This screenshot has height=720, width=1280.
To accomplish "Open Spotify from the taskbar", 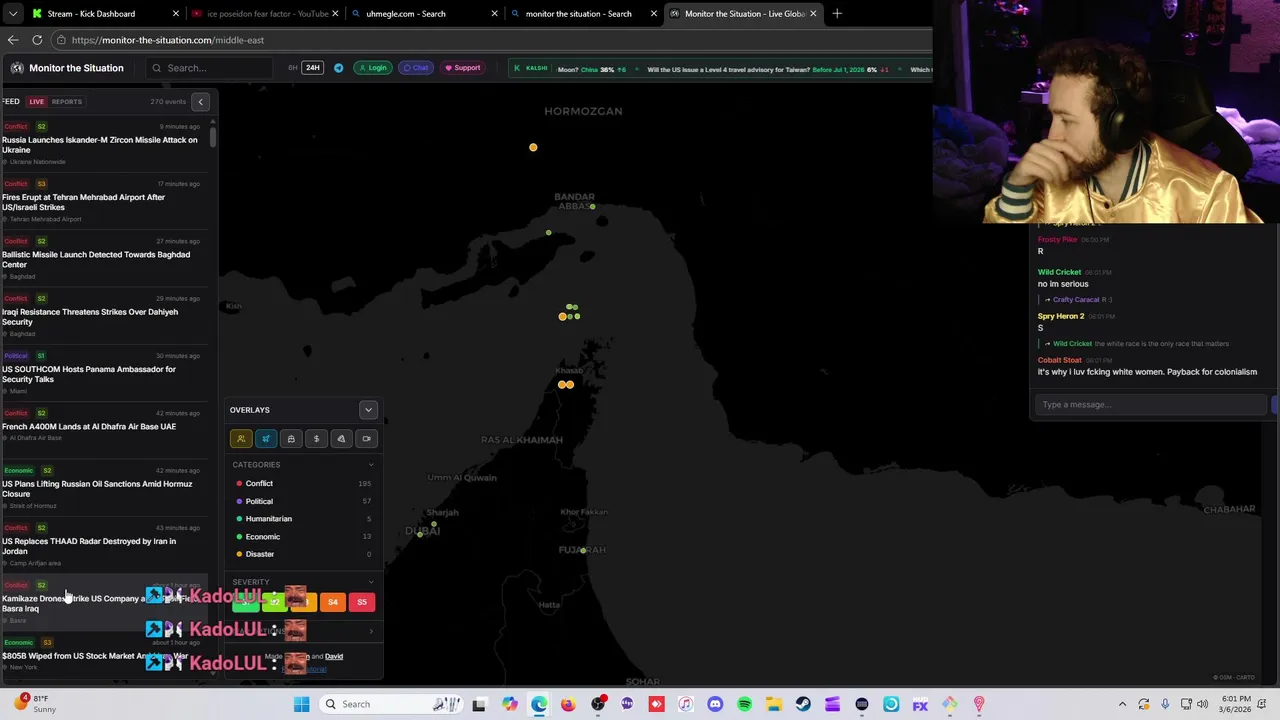I will [x=744, y=704].
